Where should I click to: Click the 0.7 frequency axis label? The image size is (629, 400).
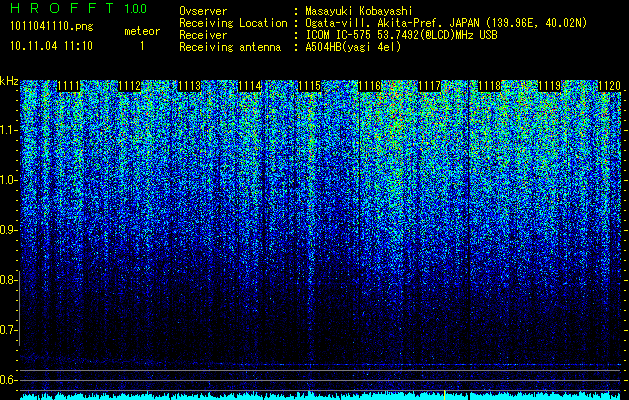7,330
